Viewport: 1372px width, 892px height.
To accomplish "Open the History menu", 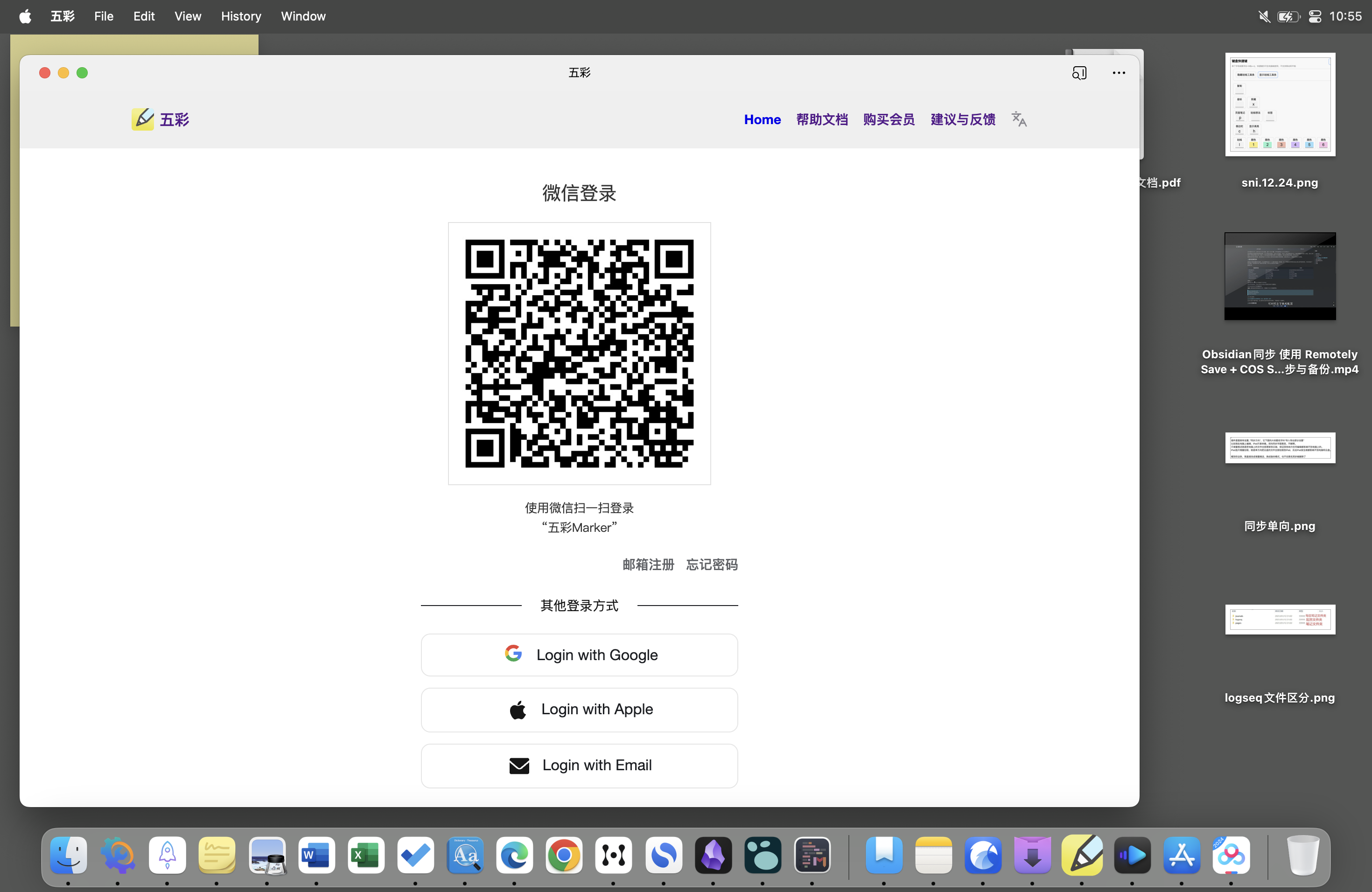I will [241, 16].
